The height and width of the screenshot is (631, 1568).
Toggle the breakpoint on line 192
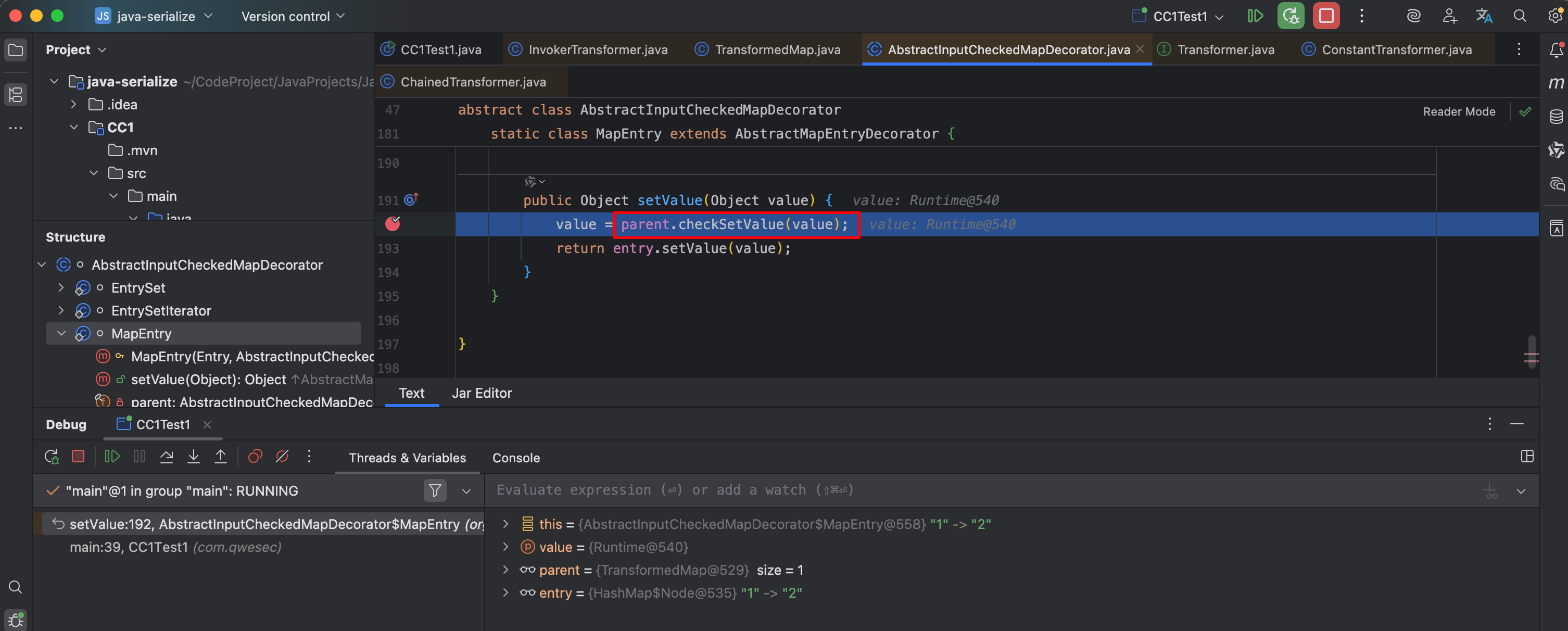(x=393, y=224)
